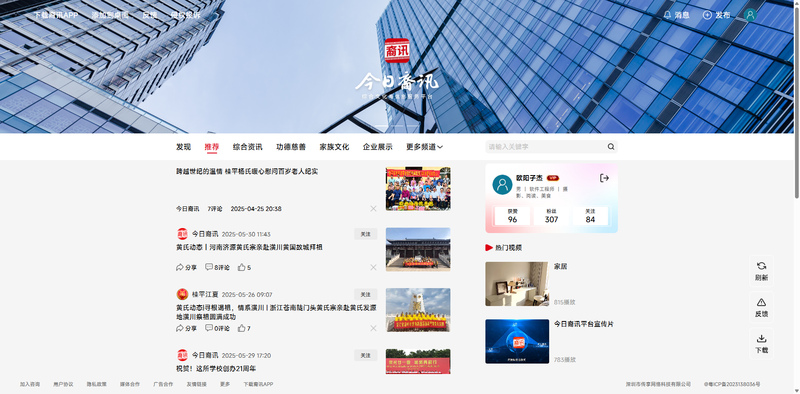Click the 刷新 refresh icon
This screenshot has width=800, height=394.
761,266
